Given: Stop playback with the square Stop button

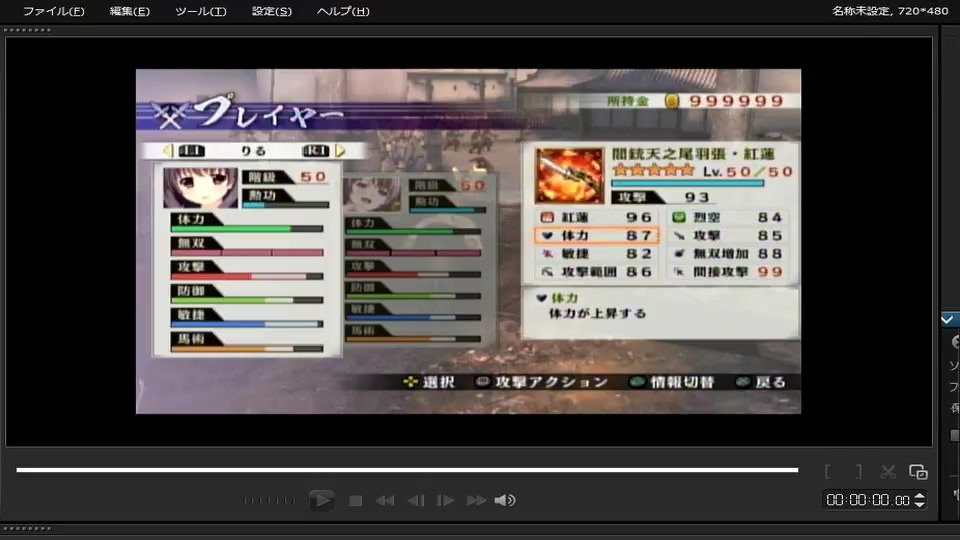Looking at the screenshot, I should click(355, 501).
